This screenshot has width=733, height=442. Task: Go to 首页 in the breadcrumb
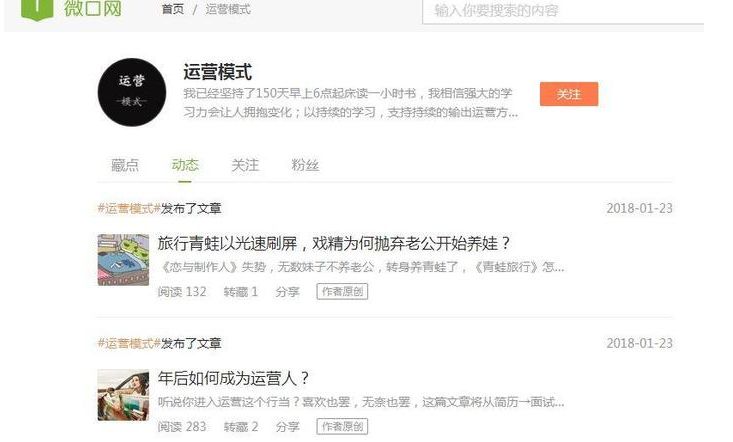pos(172,9)
